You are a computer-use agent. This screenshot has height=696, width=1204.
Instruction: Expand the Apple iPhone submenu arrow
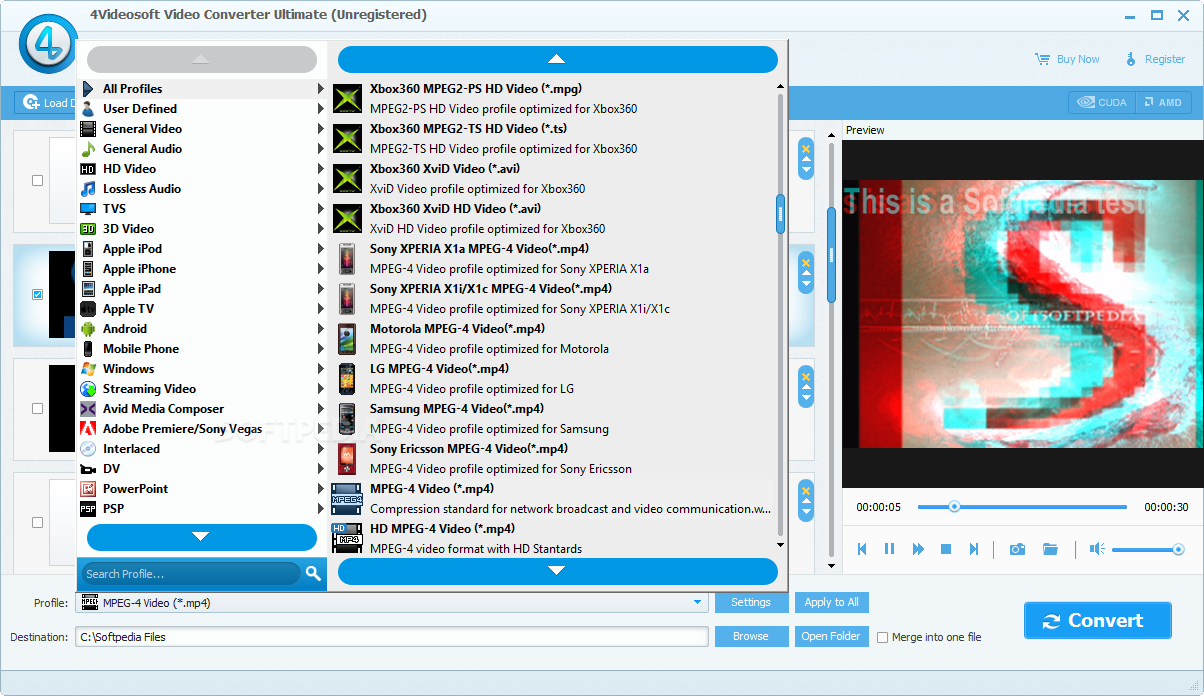point(321,269)
